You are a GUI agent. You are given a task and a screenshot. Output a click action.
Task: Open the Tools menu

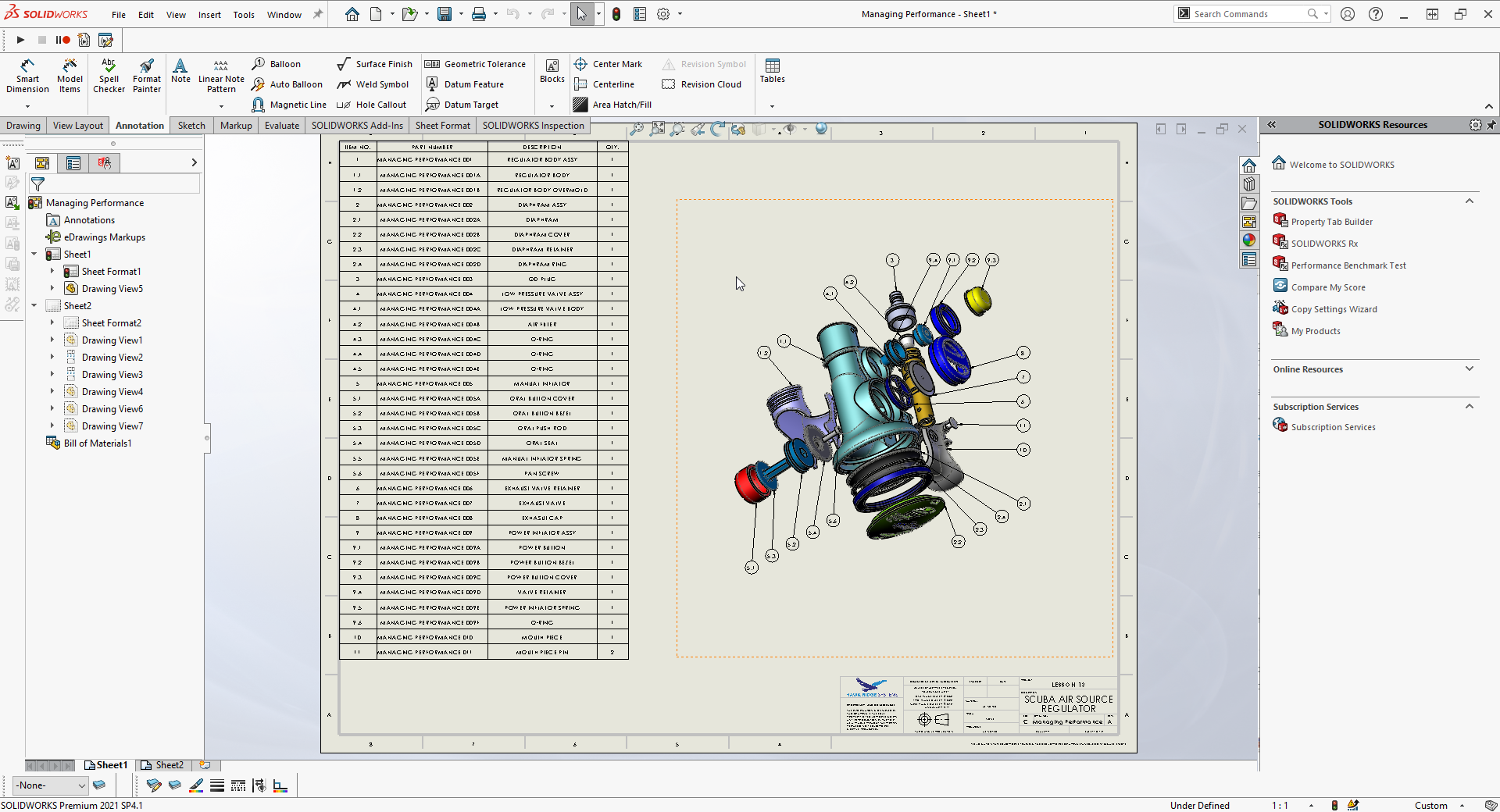point(244,15)
